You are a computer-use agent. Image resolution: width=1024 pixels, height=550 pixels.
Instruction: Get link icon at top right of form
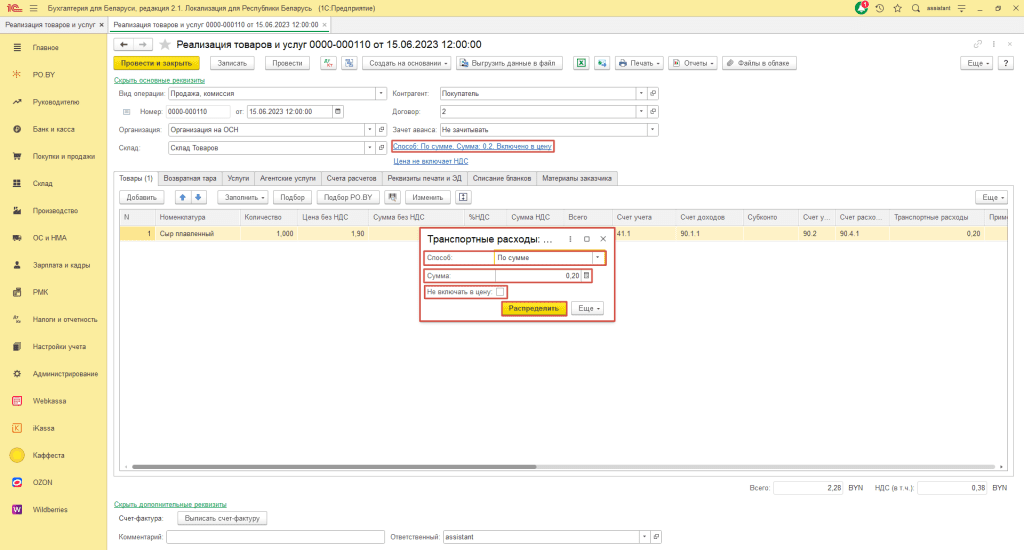pyautogui.click(x=978, y=44)
